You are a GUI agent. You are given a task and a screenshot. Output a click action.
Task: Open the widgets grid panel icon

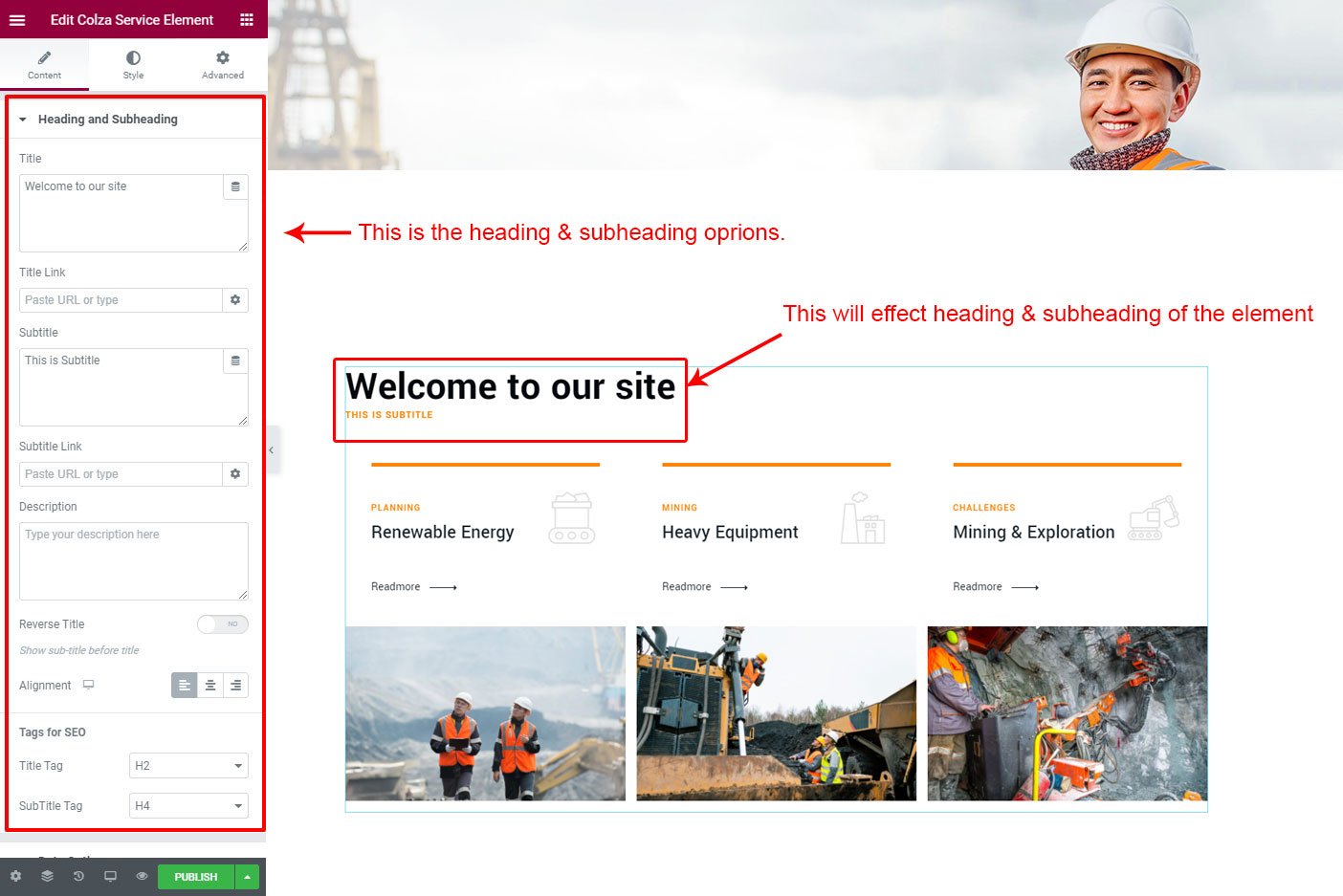point(247,19)
